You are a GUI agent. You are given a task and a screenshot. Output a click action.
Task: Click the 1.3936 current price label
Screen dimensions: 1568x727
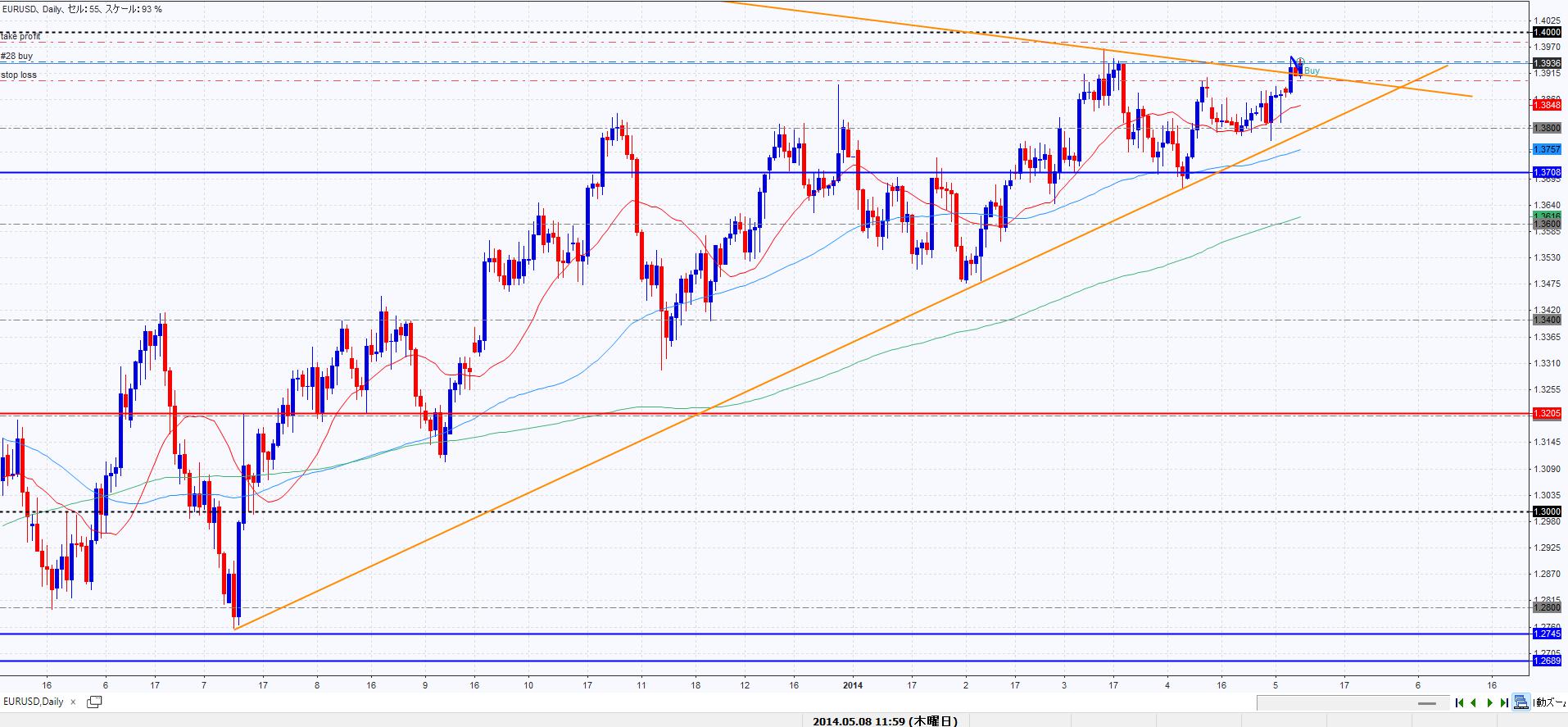click(1547, 62)
